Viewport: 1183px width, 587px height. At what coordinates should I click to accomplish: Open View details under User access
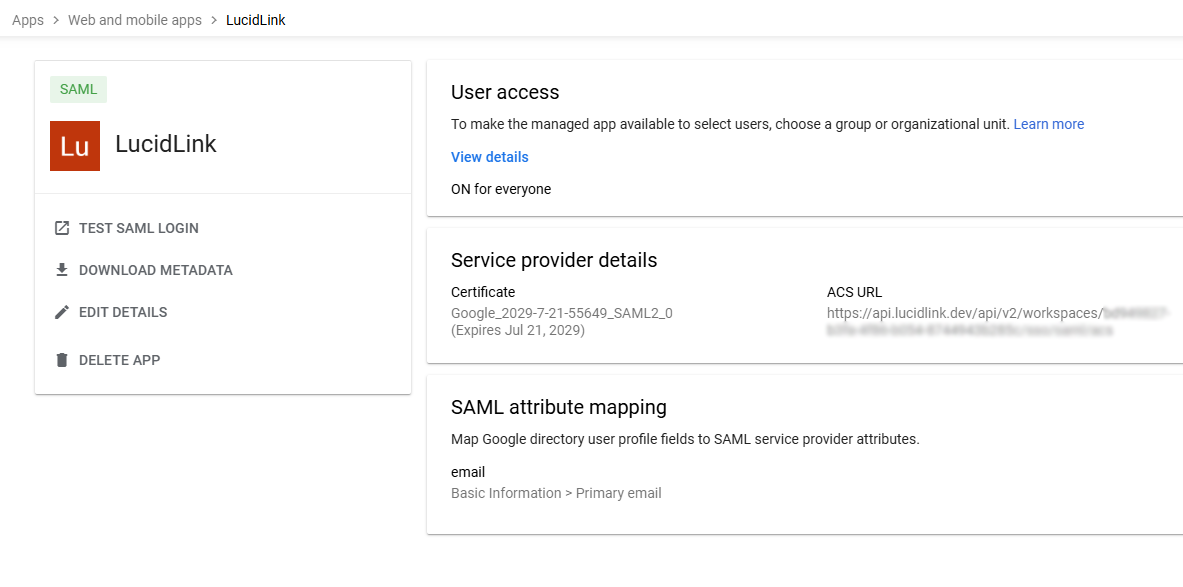(x=490, y=157)
